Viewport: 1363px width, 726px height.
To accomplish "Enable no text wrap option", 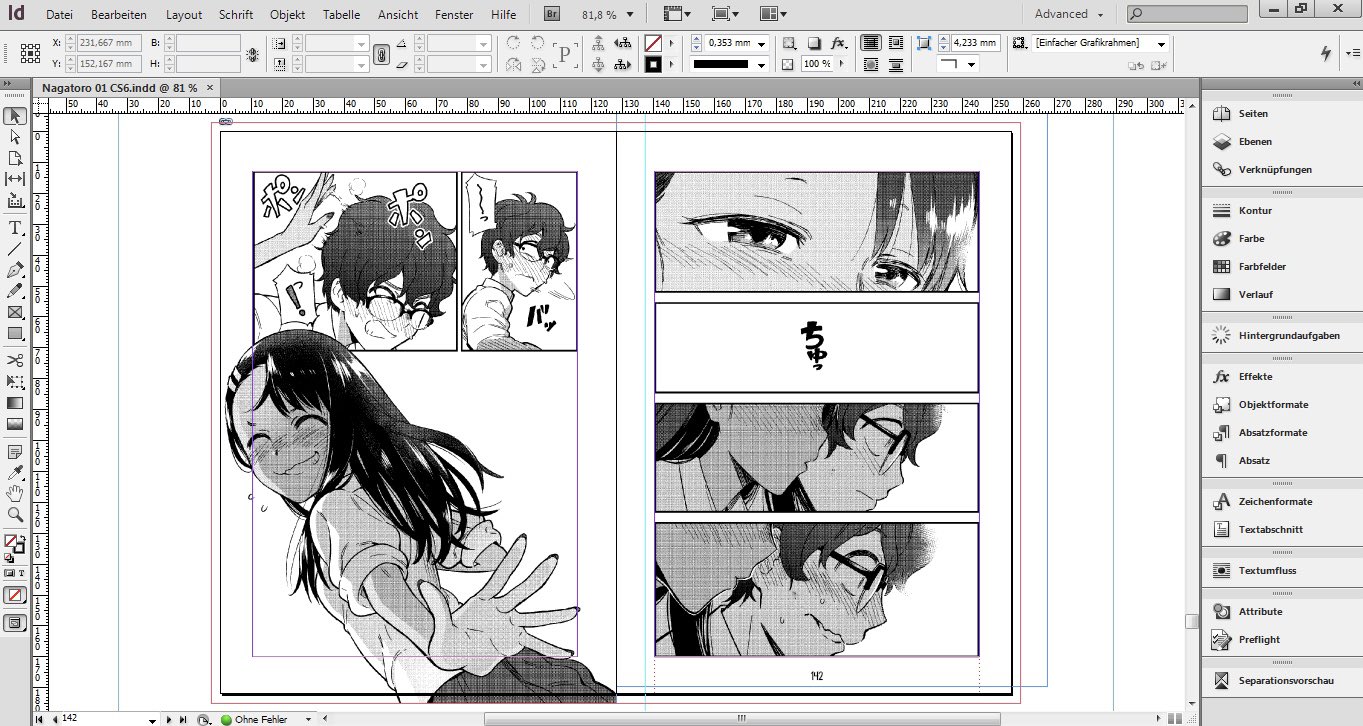I will click(x=871, y=43).
